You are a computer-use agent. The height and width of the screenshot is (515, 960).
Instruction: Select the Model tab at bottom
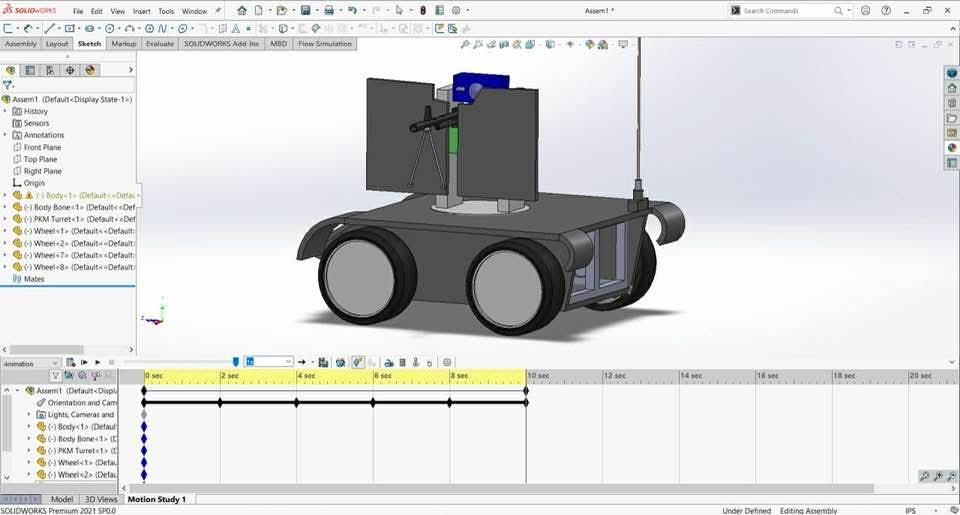[62, 499]
